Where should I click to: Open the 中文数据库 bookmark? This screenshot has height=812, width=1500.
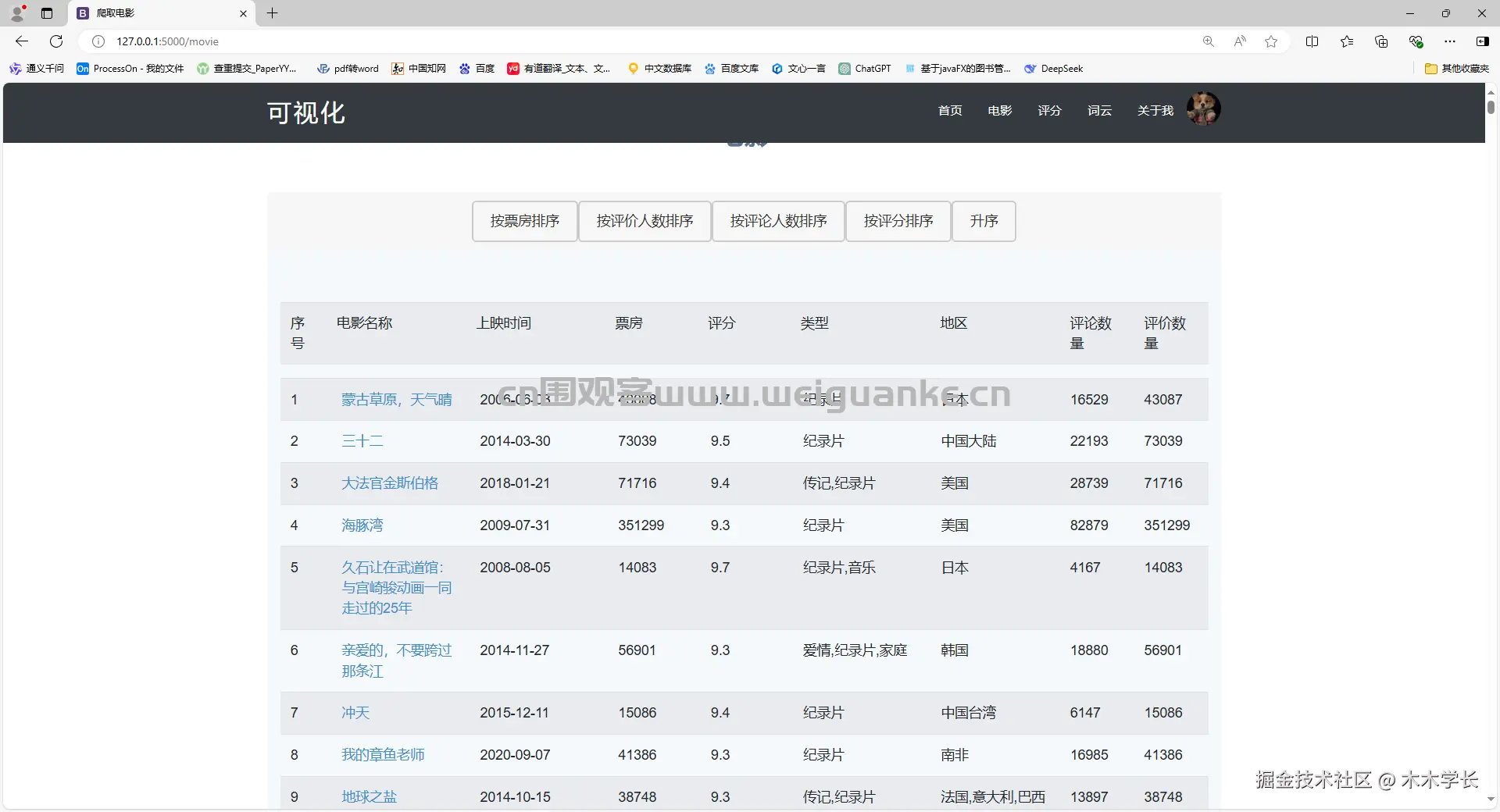point(660,69)
